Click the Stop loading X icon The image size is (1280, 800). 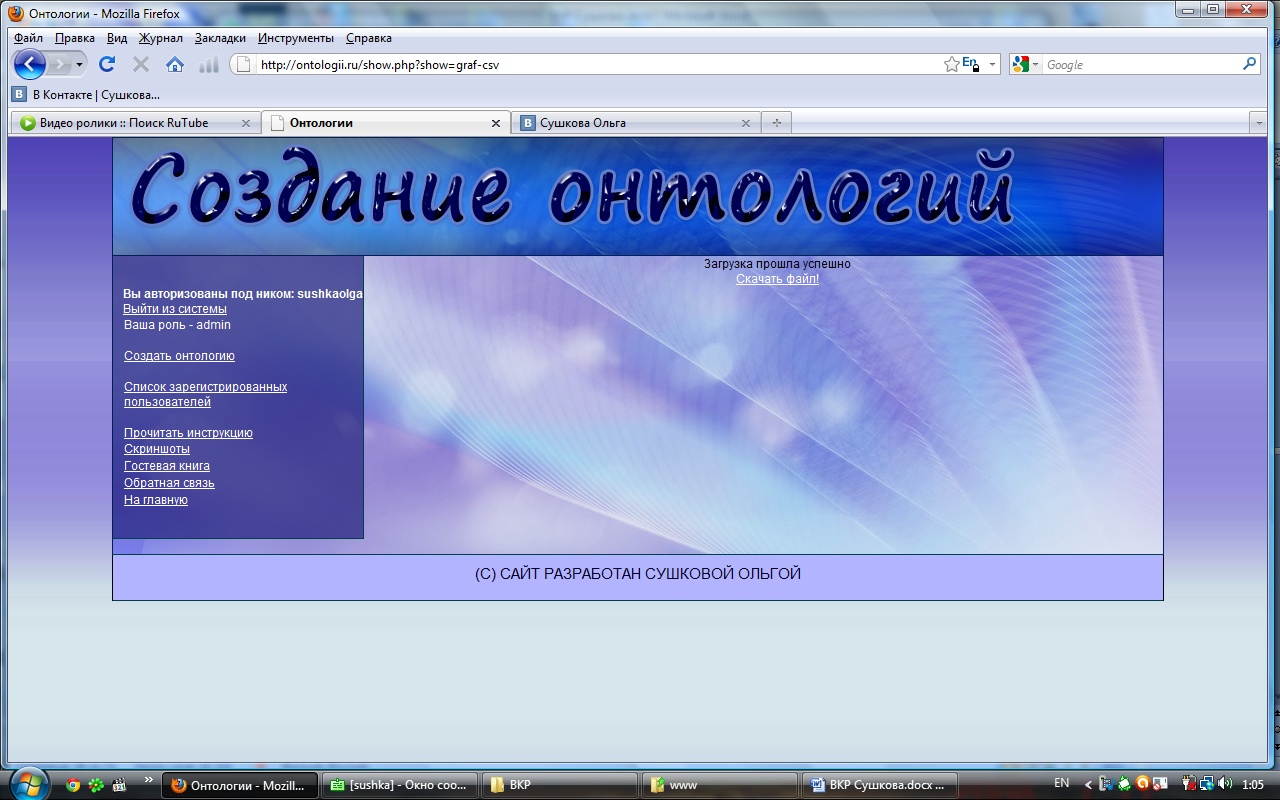(x=141, y=65)
